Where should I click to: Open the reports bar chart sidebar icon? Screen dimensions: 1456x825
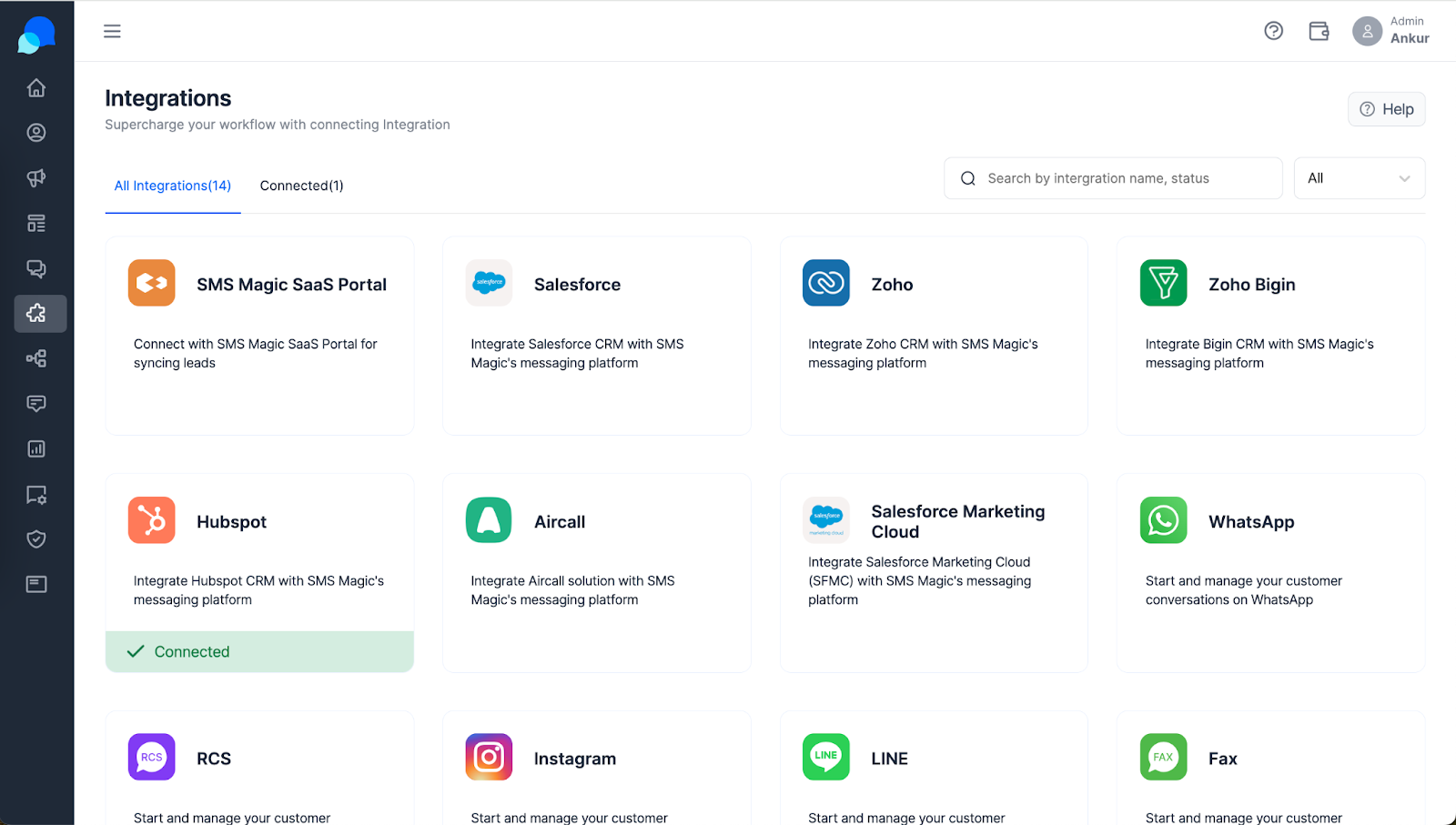(36, 448)
